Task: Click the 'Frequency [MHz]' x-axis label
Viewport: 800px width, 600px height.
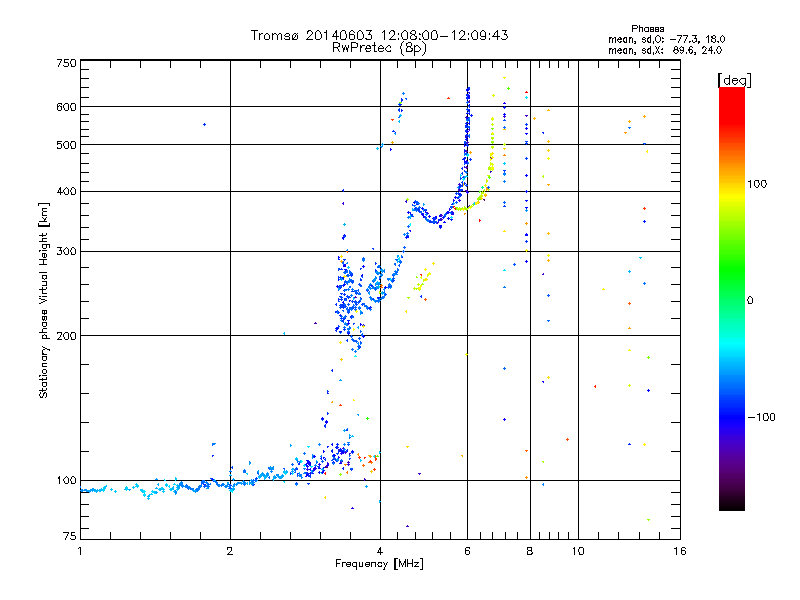Action: 379,563
